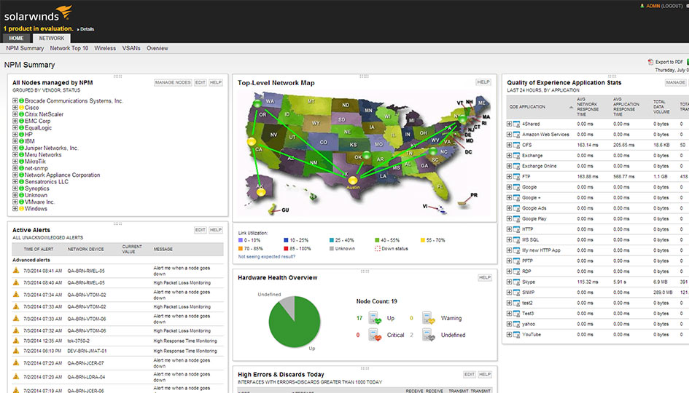Click the Meru Networks status icon
The width and height of the screenshot is (689, 393).
coord(21,155)
